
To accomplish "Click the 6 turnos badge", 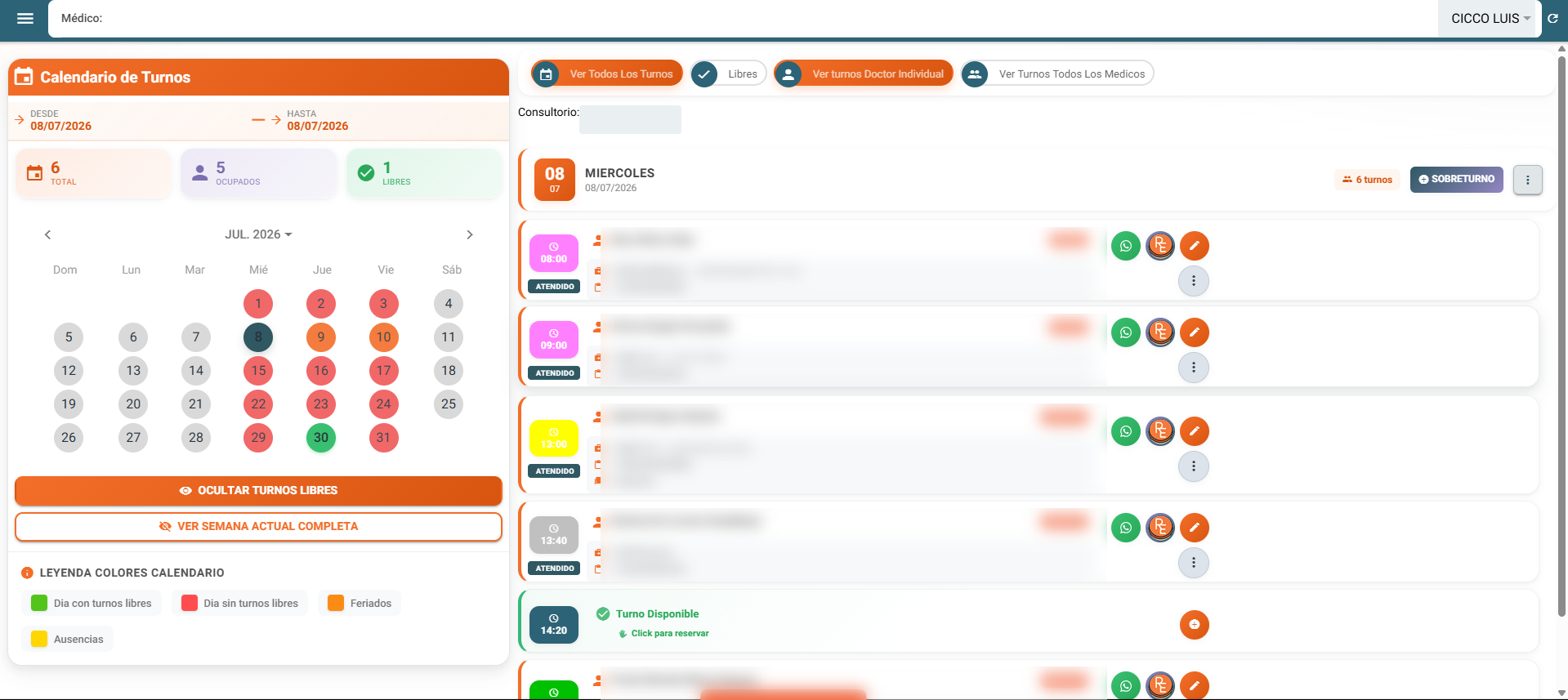I will (x=1368, y=180).
